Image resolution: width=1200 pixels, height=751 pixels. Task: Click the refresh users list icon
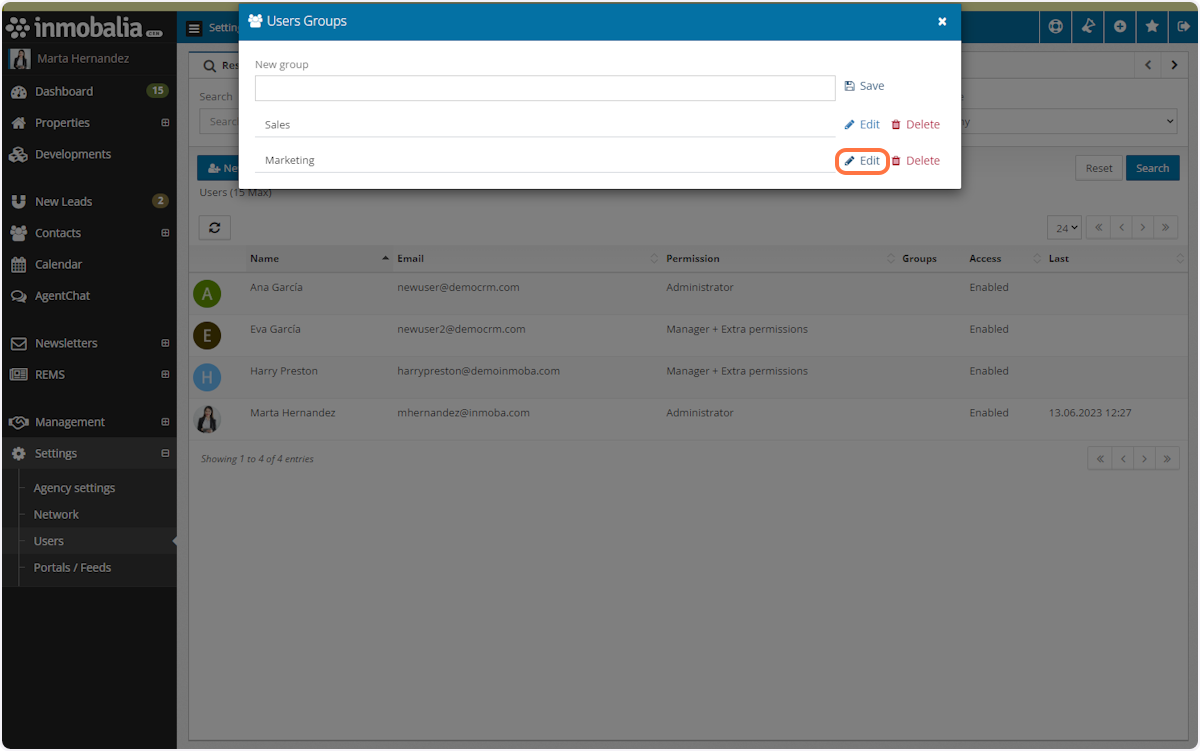[215, 228]
